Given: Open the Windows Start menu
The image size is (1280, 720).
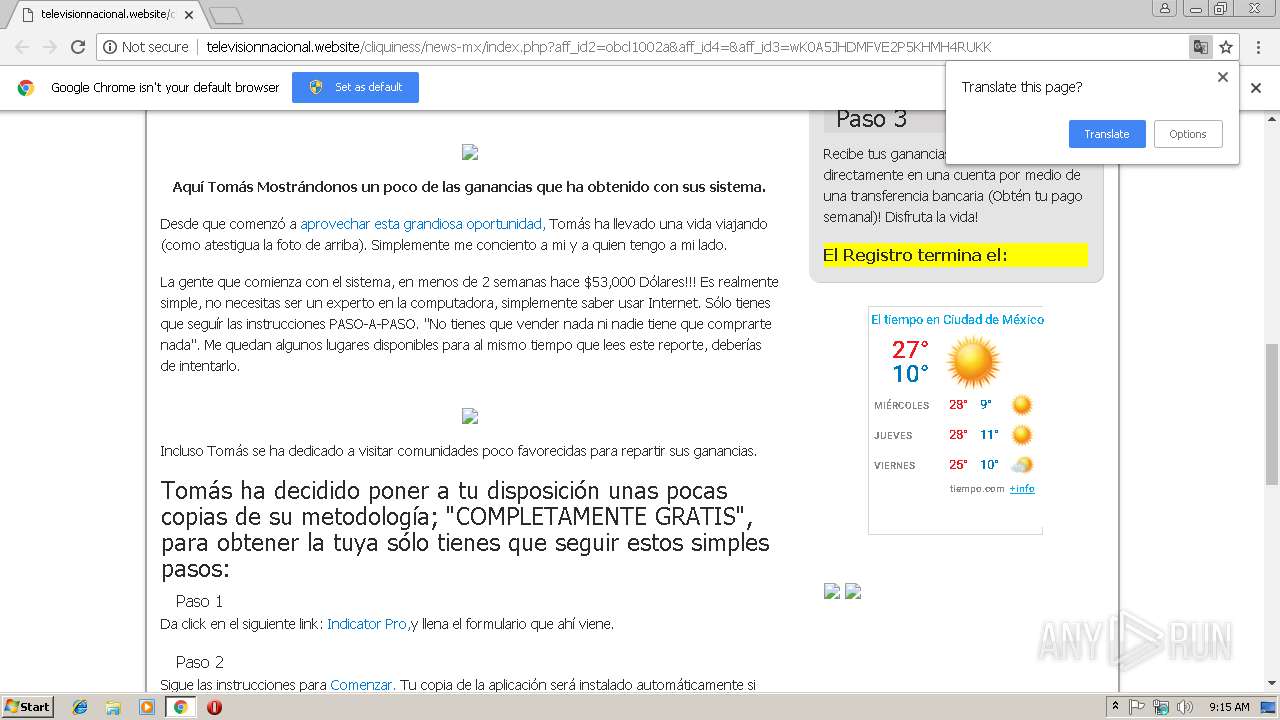Looking at the screenshot, I should click(x=27, y=706).
